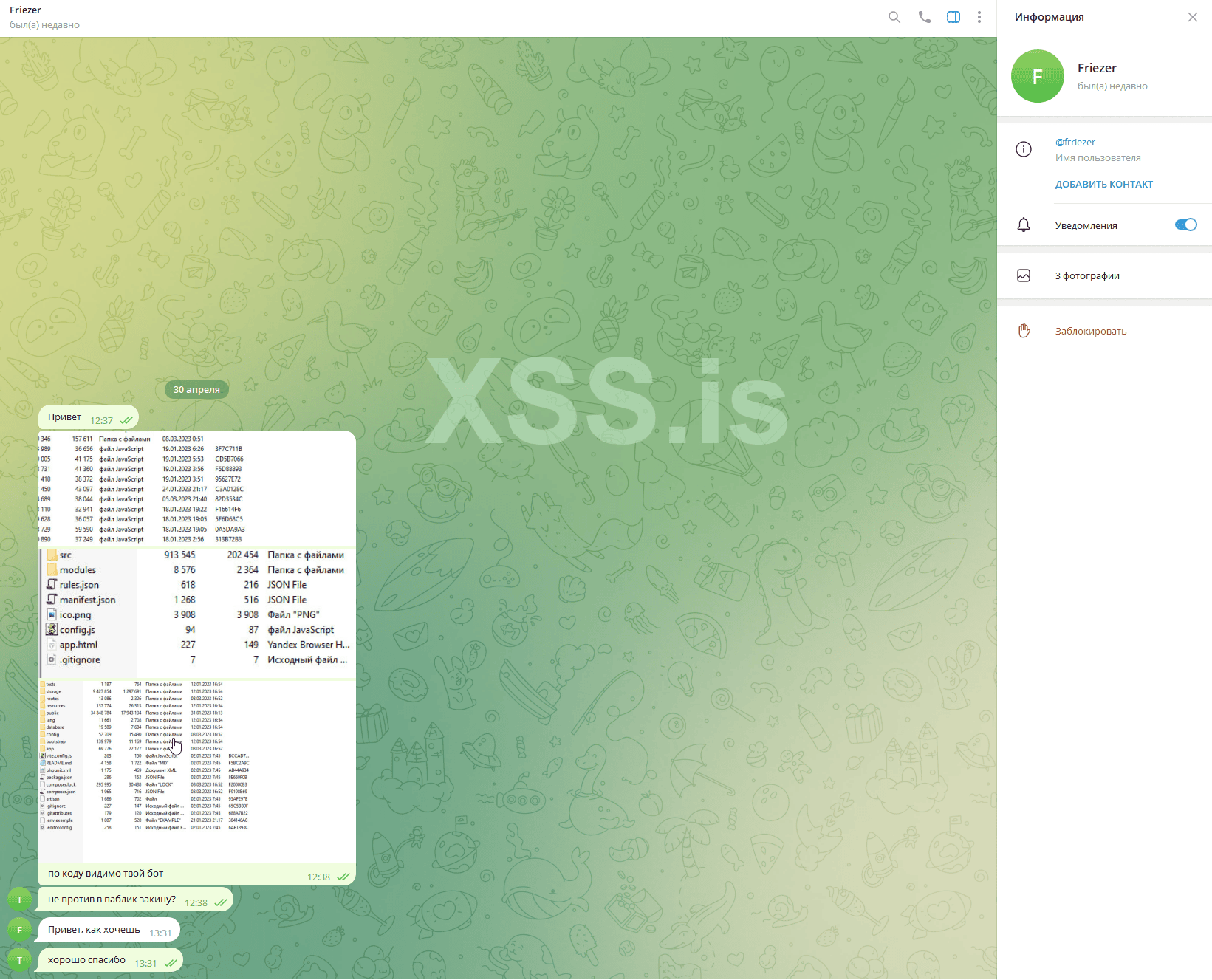This screenshot has height=980, width=1212.
Task: Open the @frriezer username link
Action: [1075, 142]
